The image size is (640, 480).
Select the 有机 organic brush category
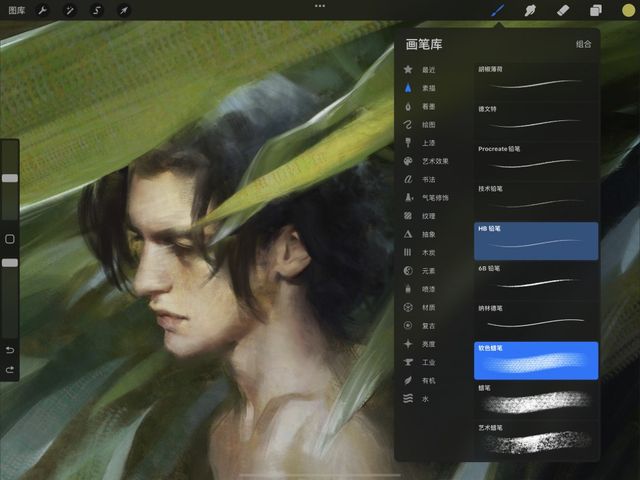pos(420,380)
